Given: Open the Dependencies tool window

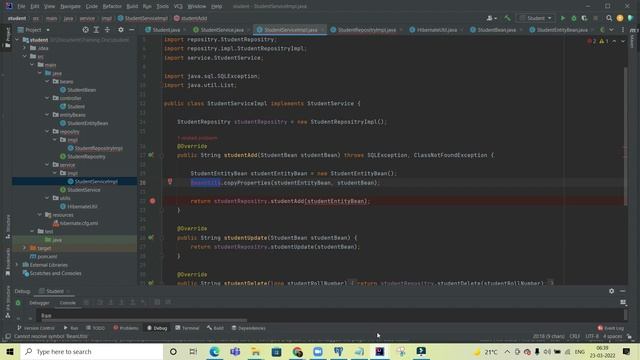Looking at the screenshot, I should pyautogui.click(x=249, y=328).
